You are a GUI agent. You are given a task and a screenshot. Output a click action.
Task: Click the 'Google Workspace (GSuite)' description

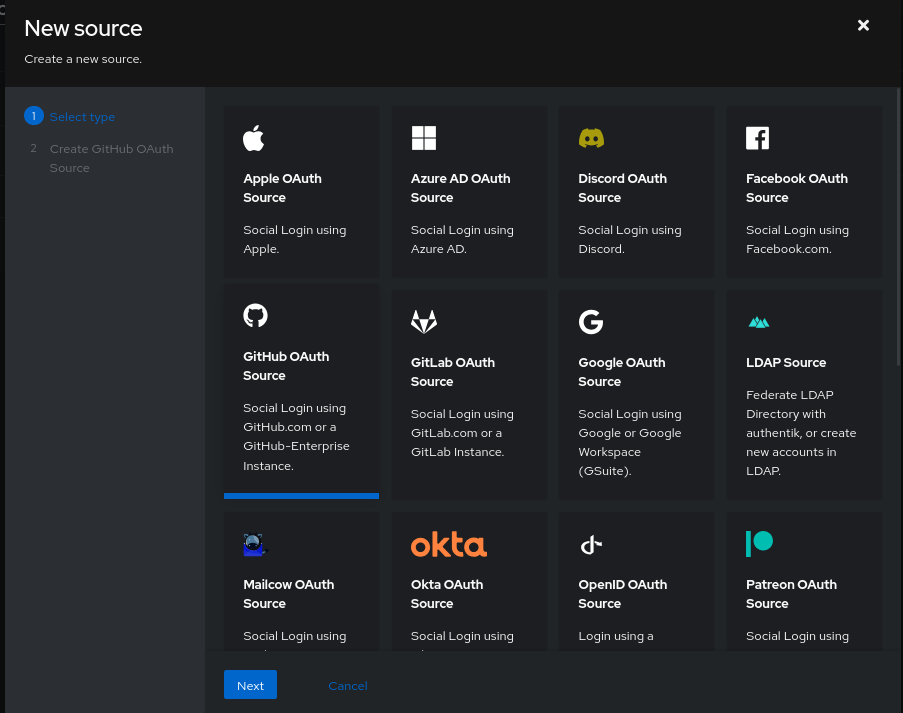tap(629, 442)
